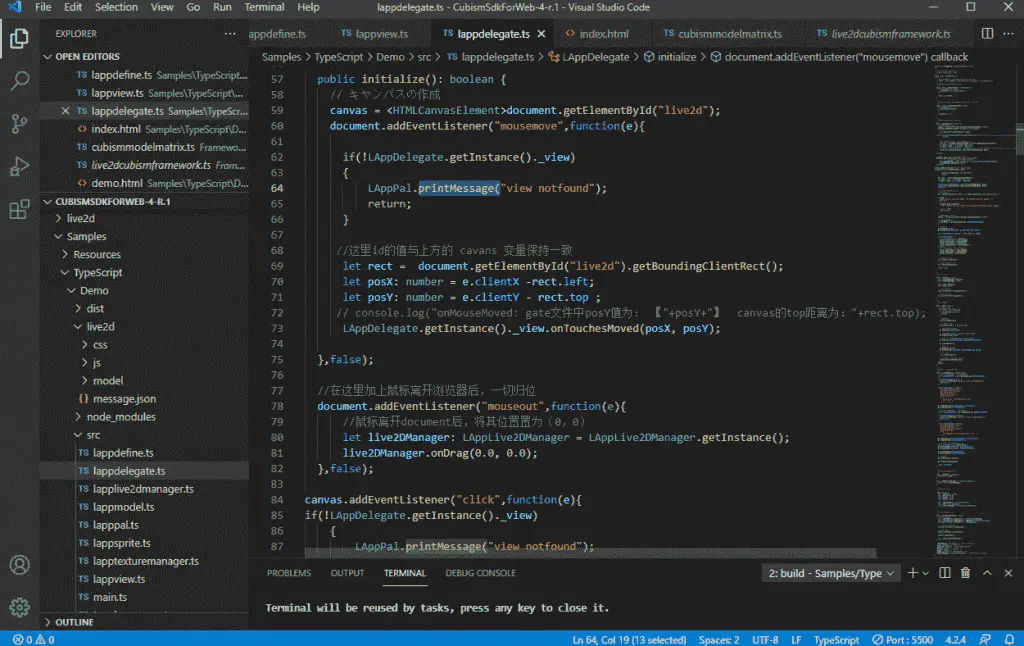Split the editor to the right
The height and width of the screenshot is (646, 1024).
tap(987, 33)
